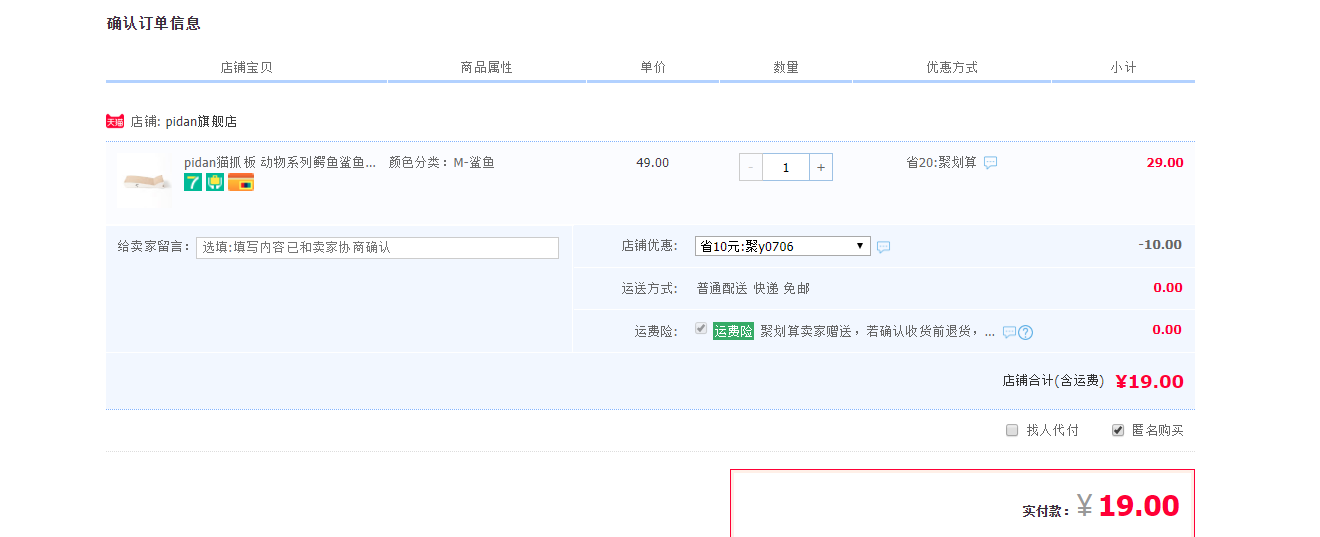This screenshot has width=1320, height=537.
Task: Open pidan旗舰店 shop link
Action: click(x=202, y=122)
